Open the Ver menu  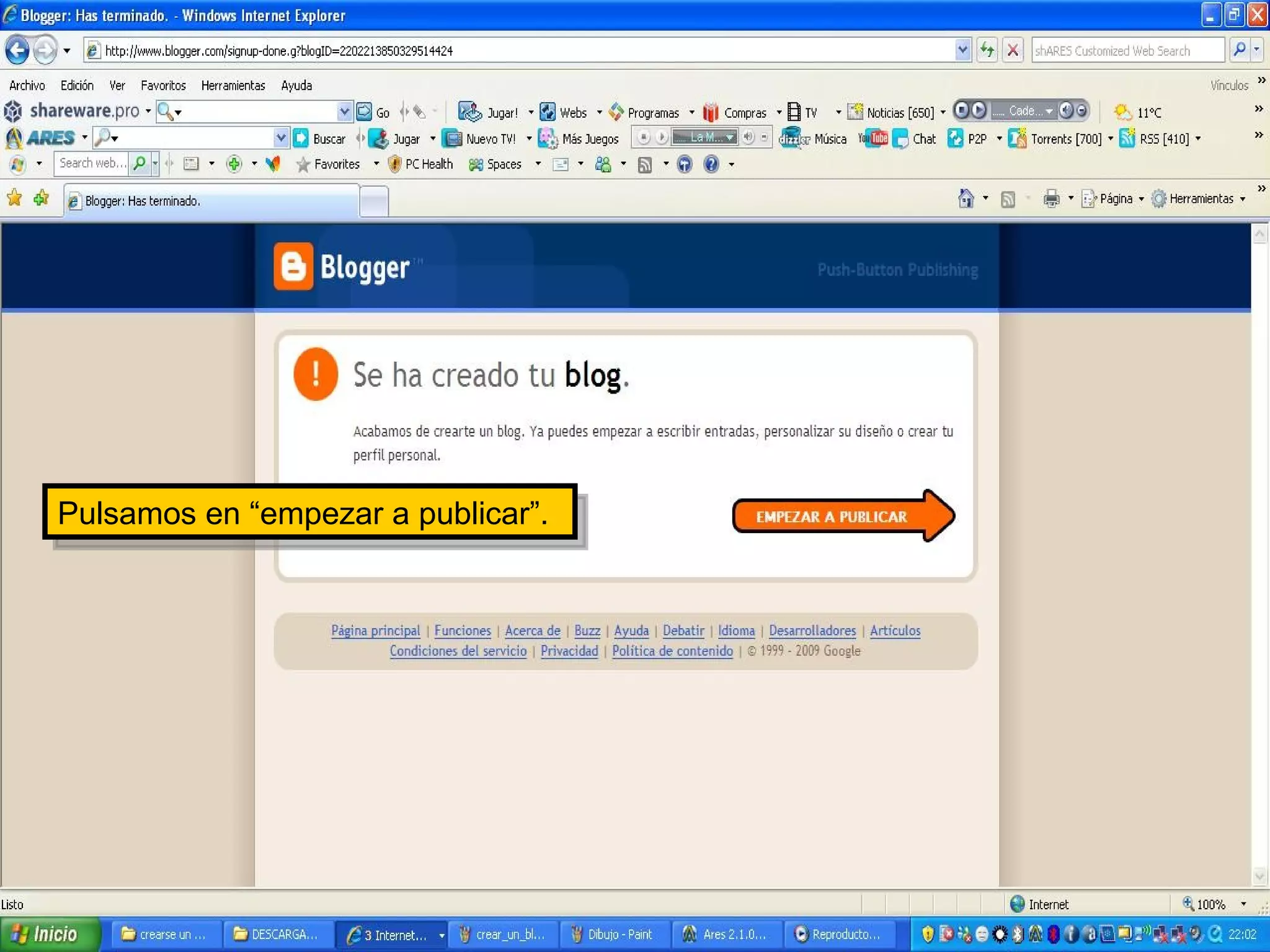117,86
